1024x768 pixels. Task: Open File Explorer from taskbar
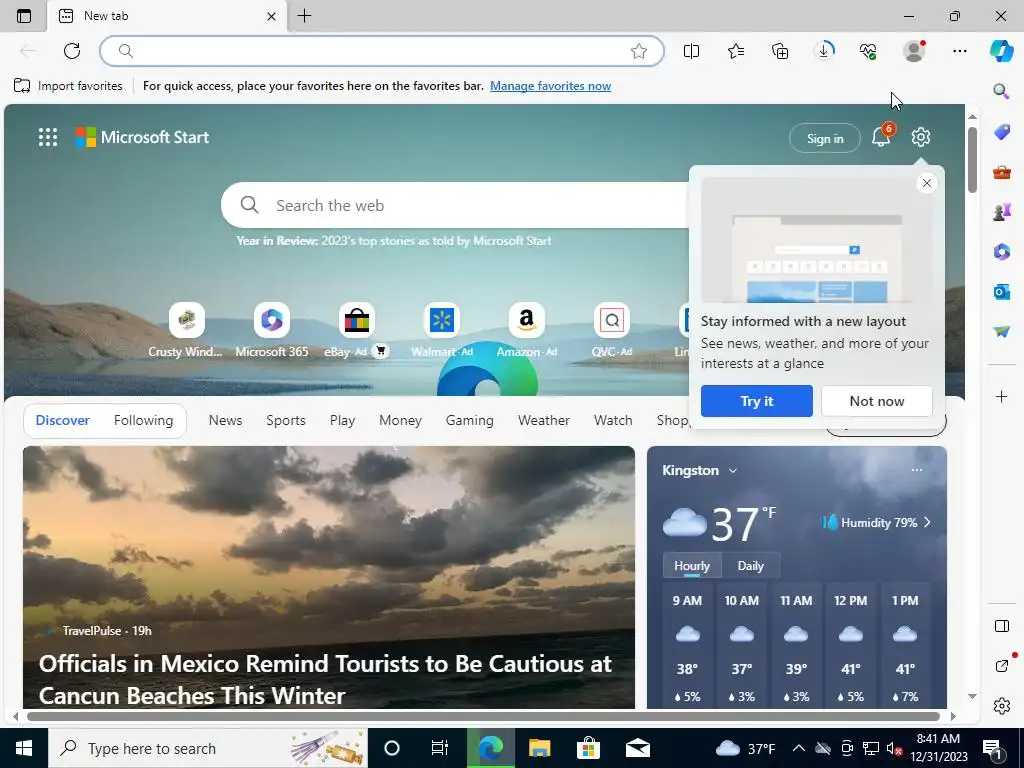click(x=539, y=748)
